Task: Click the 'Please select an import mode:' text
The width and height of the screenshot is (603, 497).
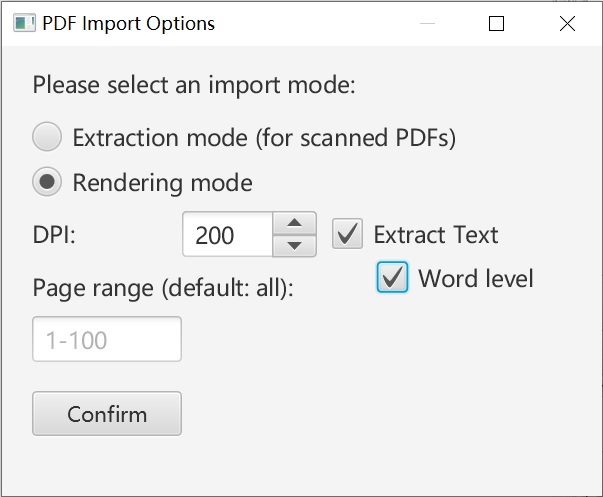Action: coord(194,85)
